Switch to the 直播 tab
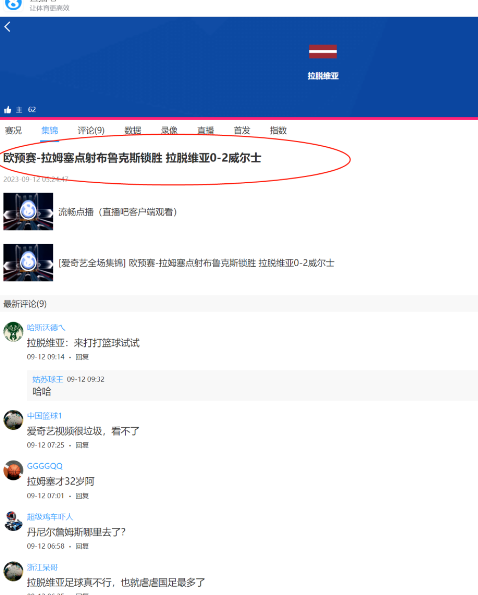The width and height of the screenshot is (478, 595). point(206,130)
